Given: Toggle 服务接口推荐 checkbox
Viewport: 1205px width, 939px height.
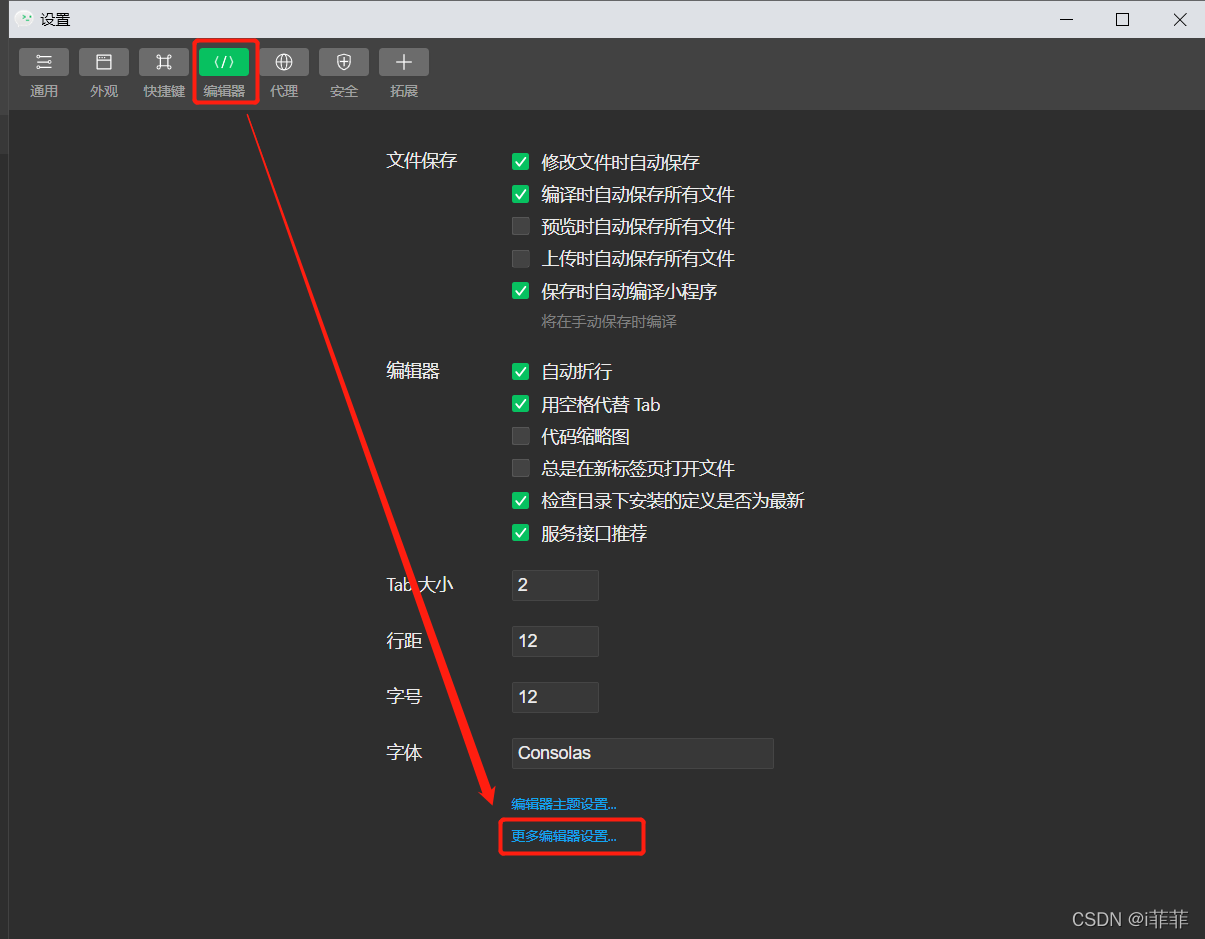Looking at the screenshot, I should [x=520, y=533].
